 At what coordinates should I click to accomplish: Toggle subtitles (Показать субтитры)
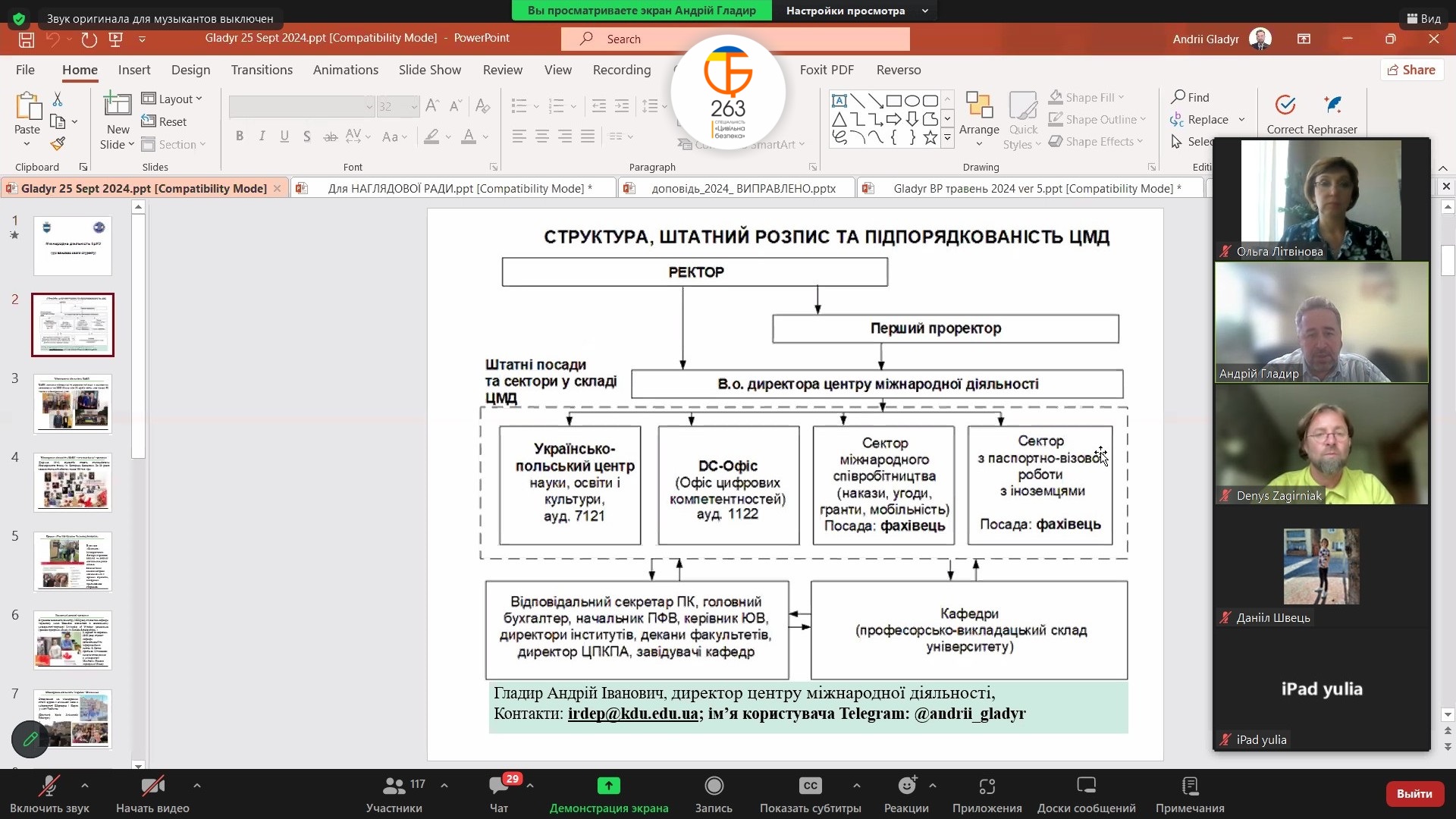point(810,795)
